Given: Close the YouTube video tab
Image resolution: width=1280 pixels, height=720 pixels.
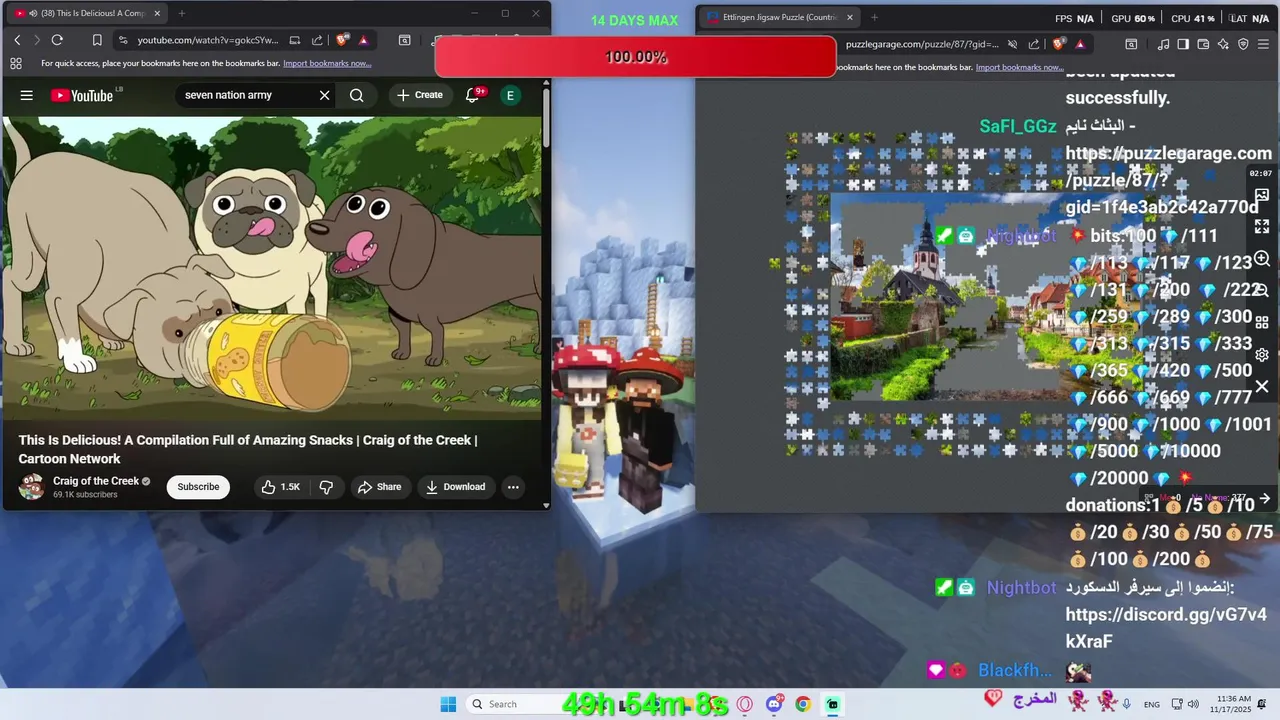Looking at the screenshot, I should pyautogui.click(x=157, y=13).
